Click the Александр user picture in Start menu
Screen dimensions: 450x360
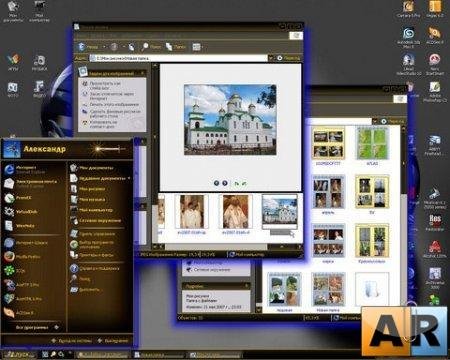(11, 149)
